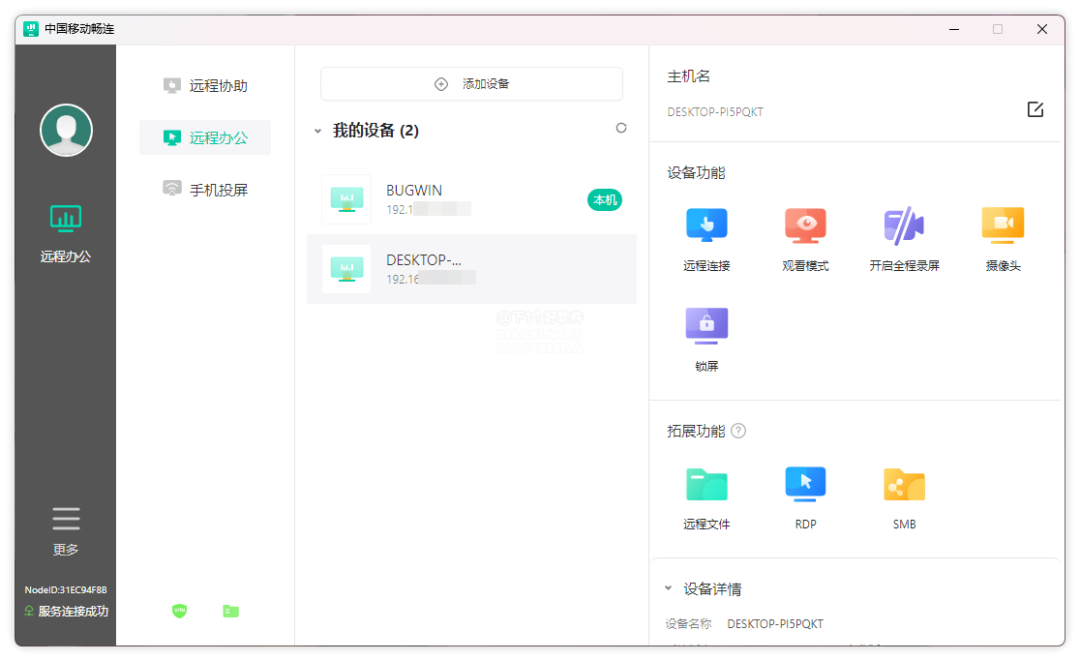This screenshot has width=1080, height=661.
Task: Start 远程连接 remote connection
Action: pos(707,240)
